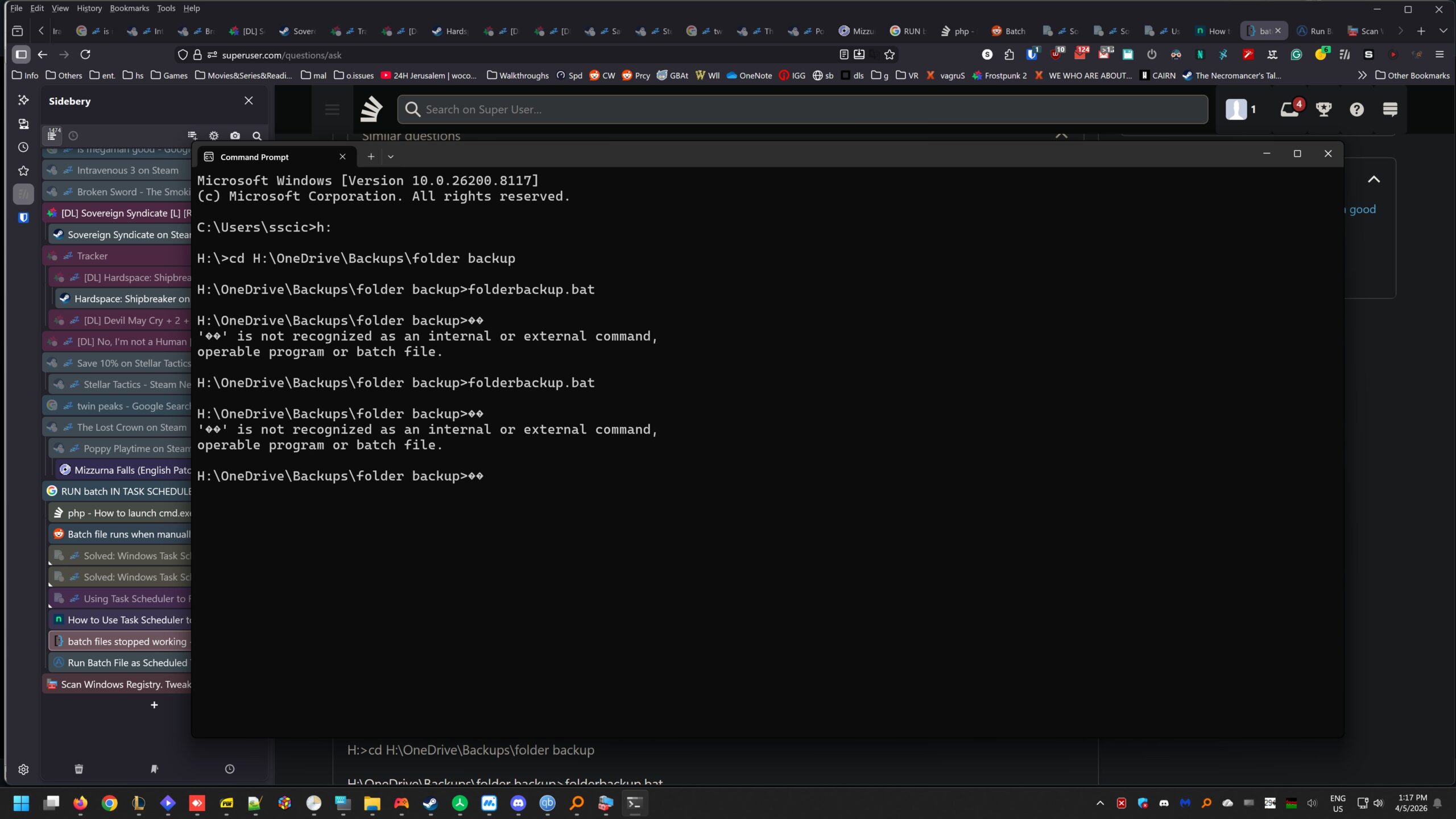Open Steam from the taskbar
Viewport: 1456px width, 819px height.
tap(430, 803)
